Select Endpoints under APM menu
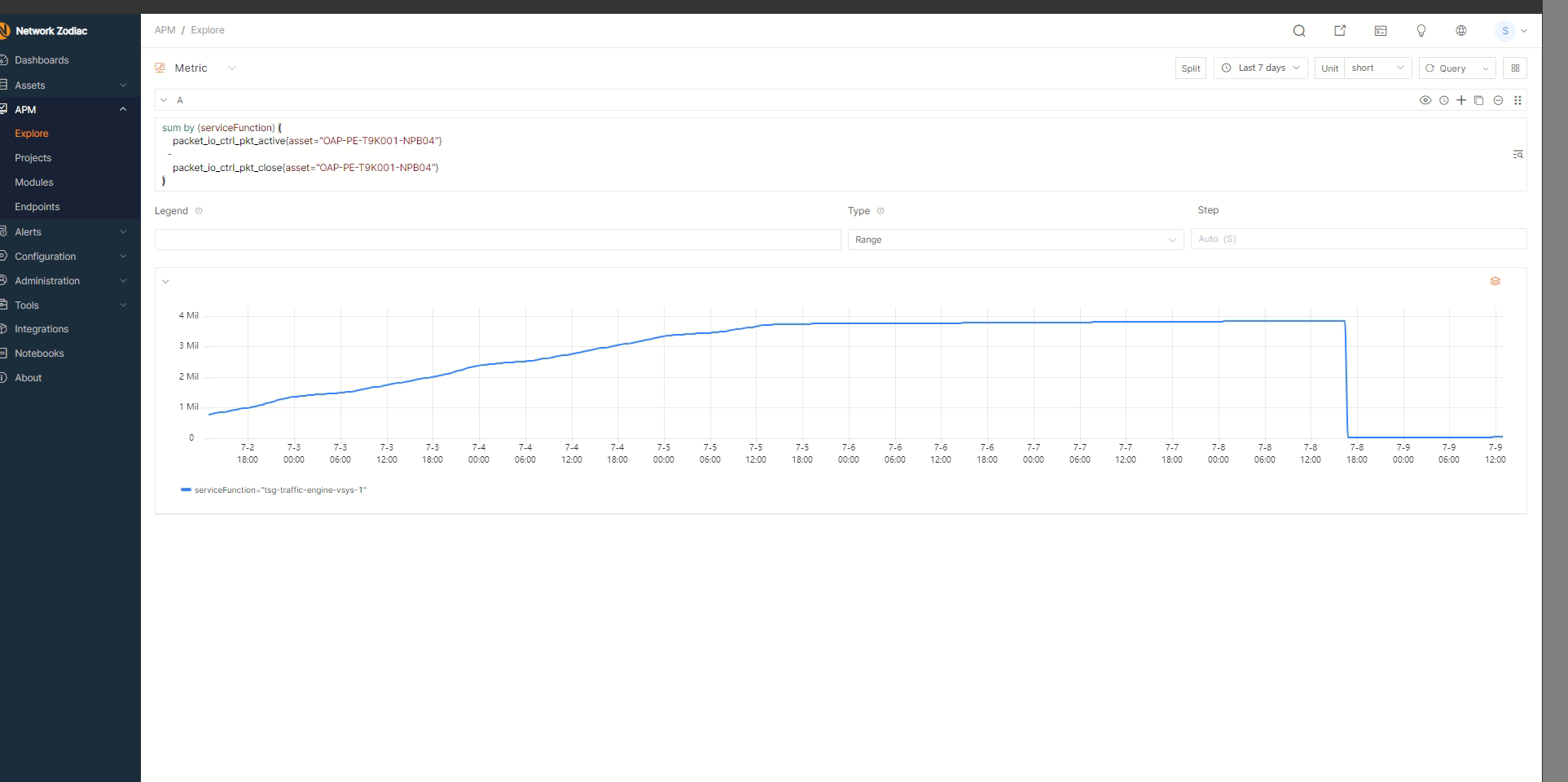Image resolution: width=1568 pixels, height=782 pixels. coord(37,207)
